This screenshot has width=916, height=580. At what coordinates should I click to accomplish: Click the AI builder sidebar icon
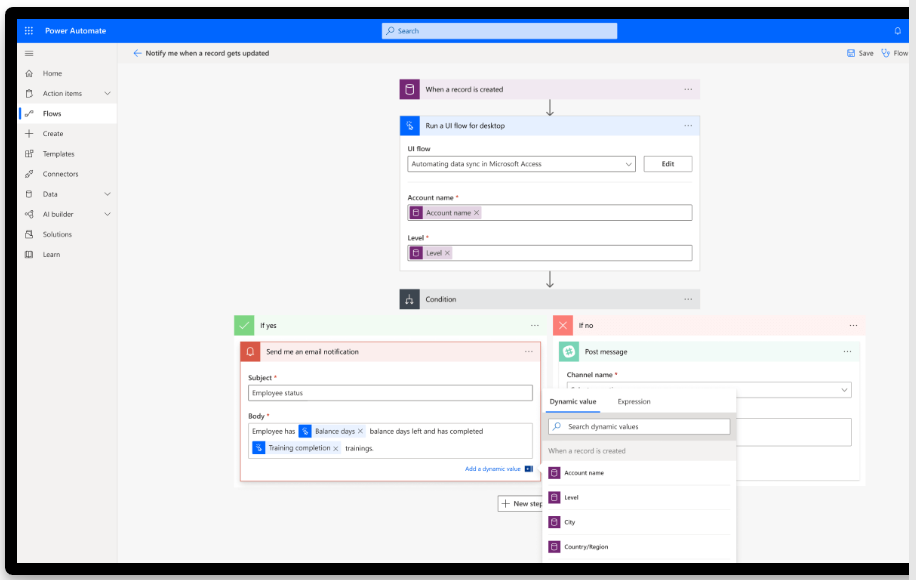[x=29, y=214]
